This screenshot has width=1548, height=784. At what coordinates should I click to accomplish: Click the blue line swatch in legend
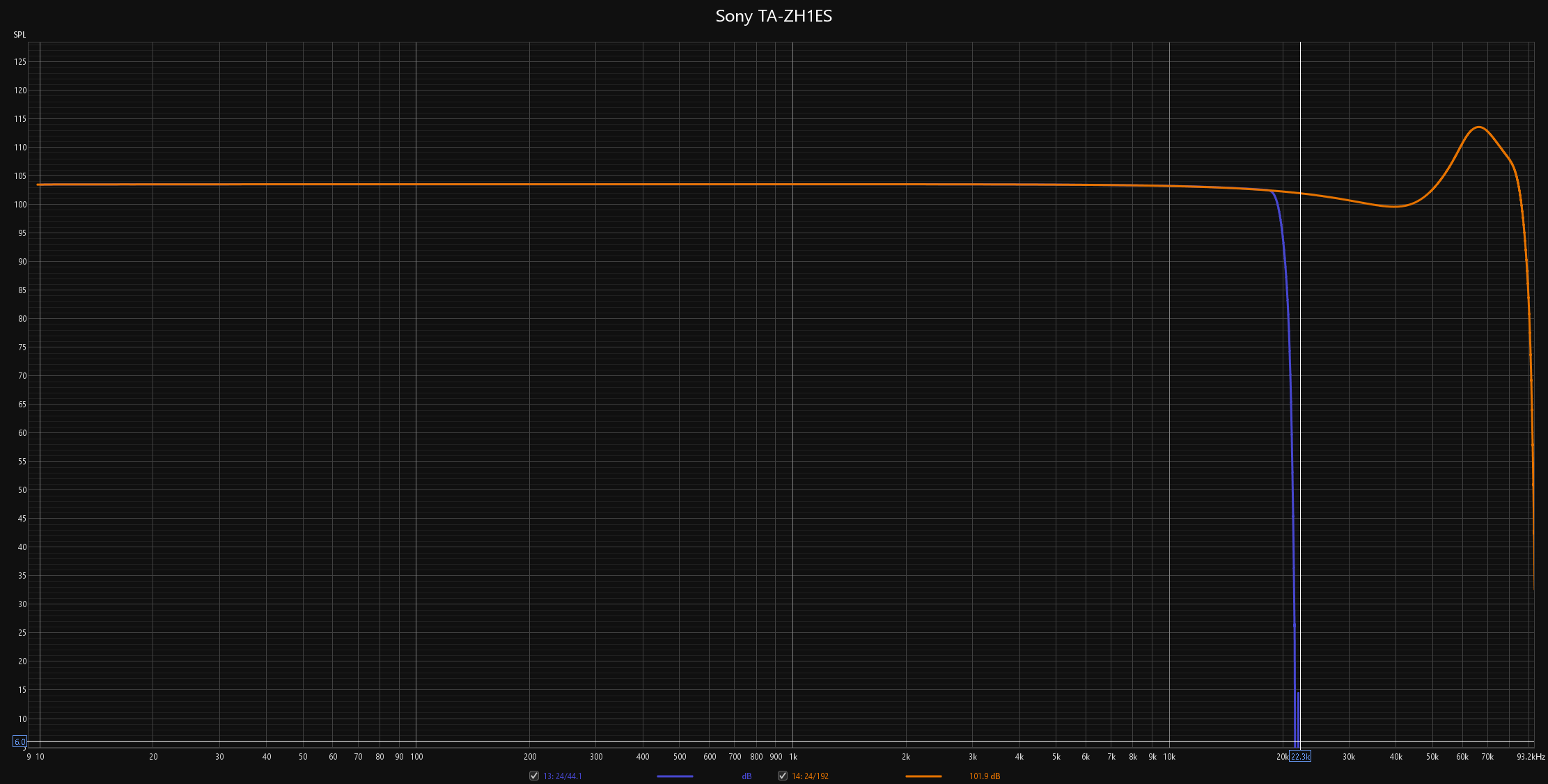(675, 776)
